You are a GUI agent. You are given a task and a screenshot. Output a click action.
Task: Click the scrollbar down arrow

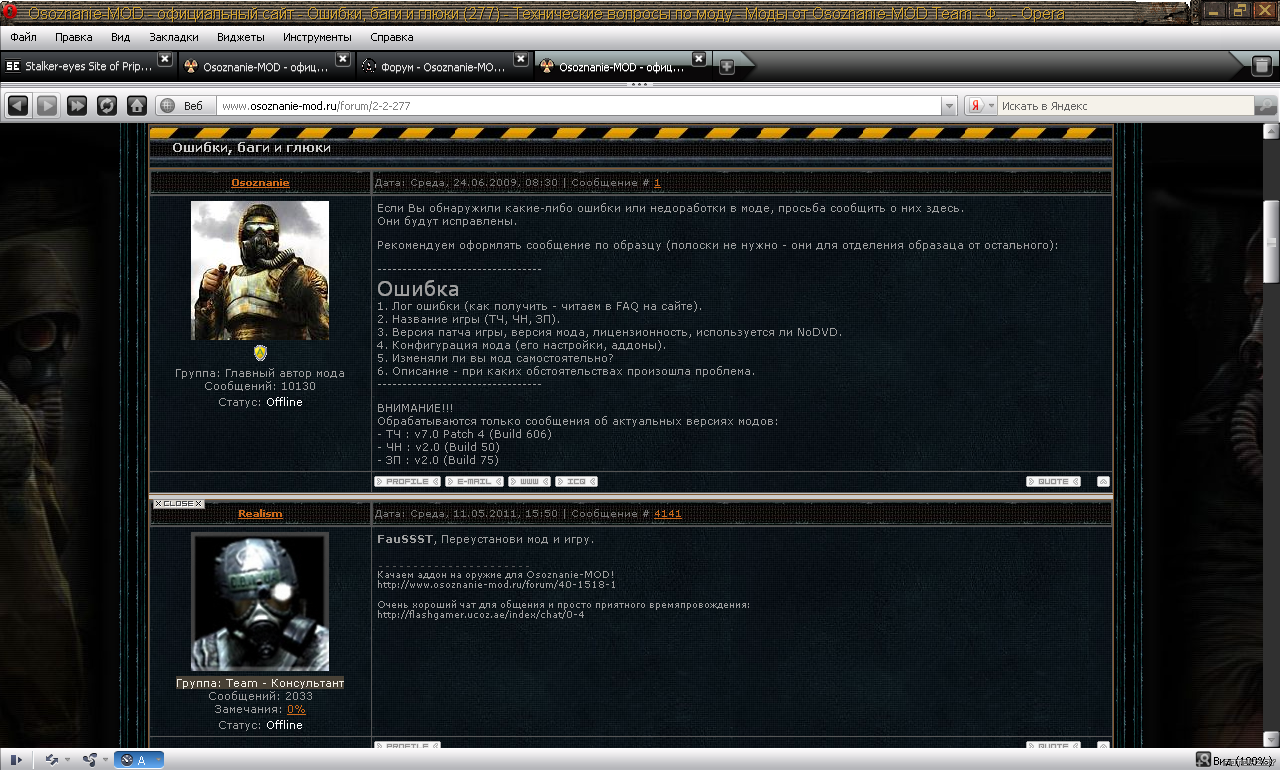point(1272,741)
